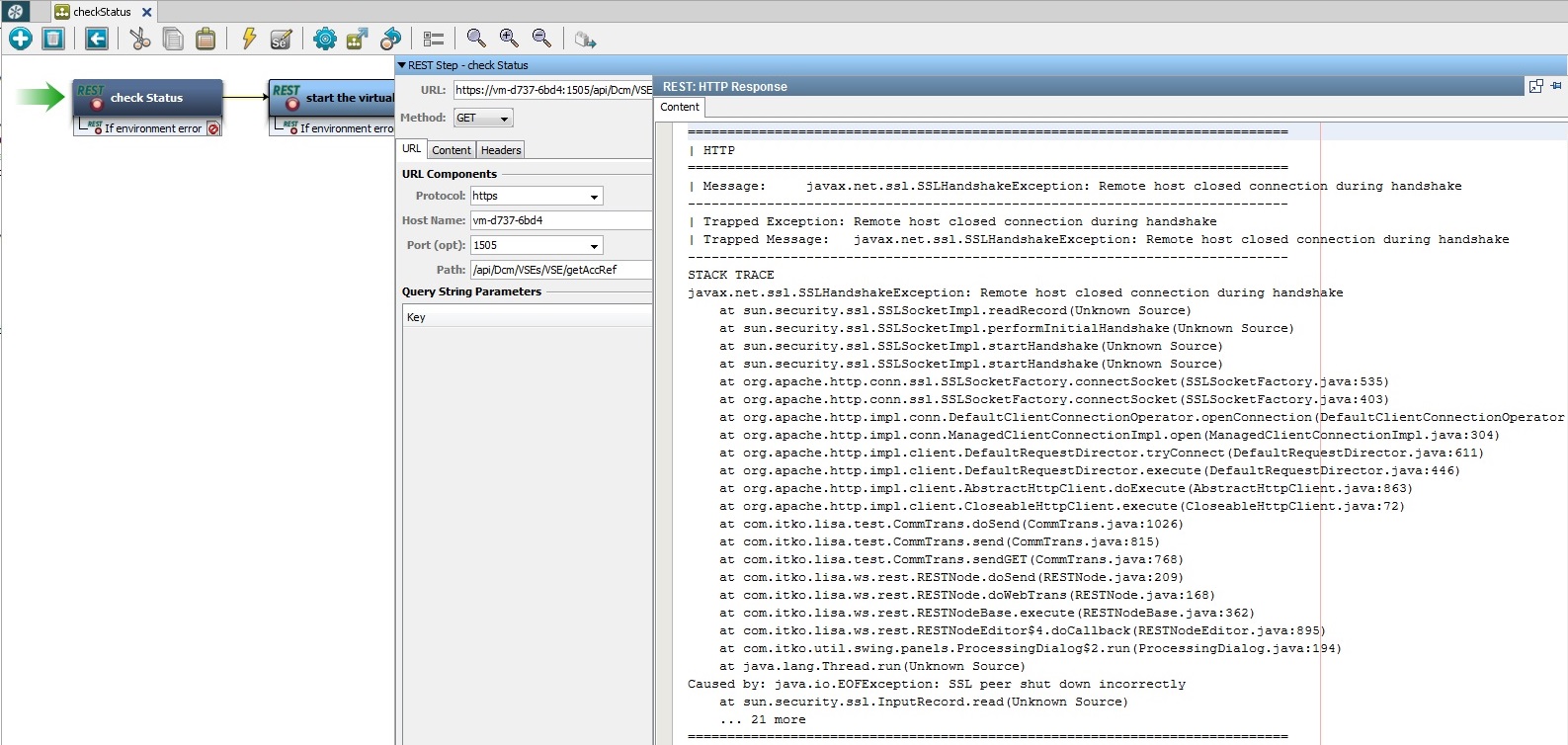Click the list view toolbar icon
Screen dimensions: 1568x745
434,39
